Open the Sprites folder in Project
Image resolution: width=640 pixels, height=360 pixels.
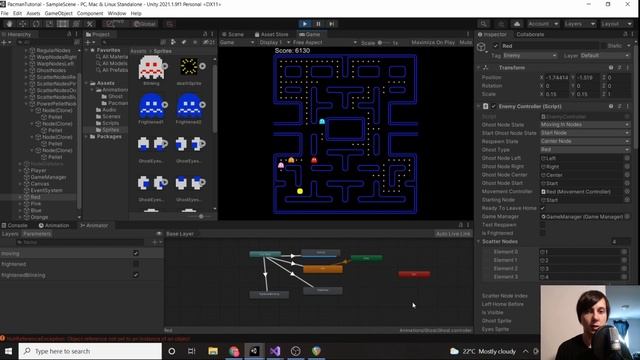tap(111, 129)
